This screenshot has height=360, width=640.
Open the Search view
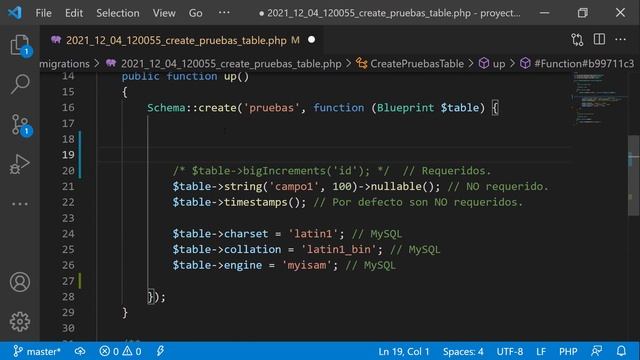click(20, 84)
